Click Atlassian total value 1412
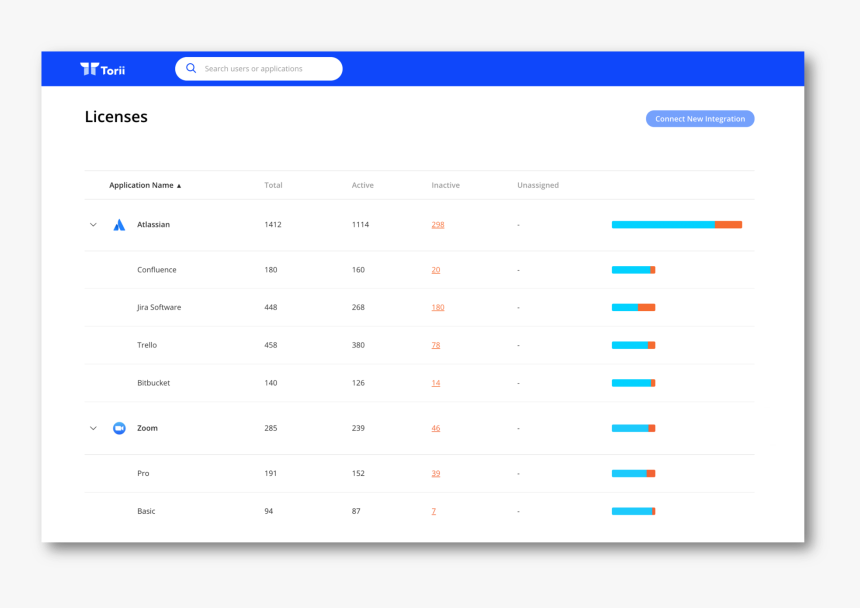The image size is (860, 608). (273, 225)
